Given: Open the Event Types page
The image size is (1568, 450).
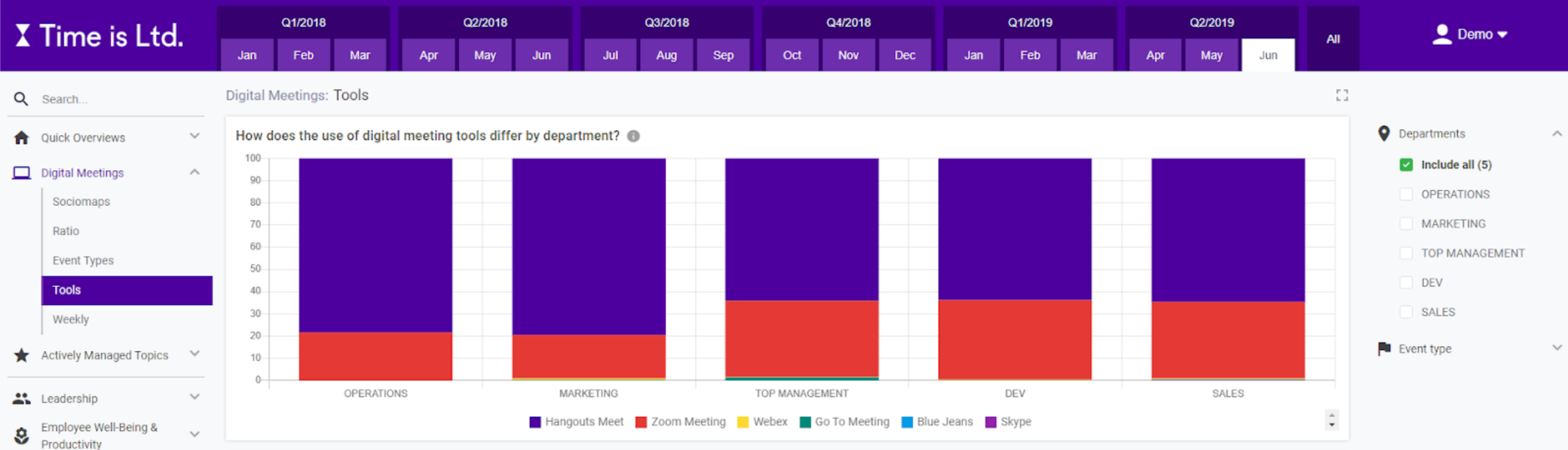Looking at the screenshot, I should pyautogui.click(x=83, y=261).
